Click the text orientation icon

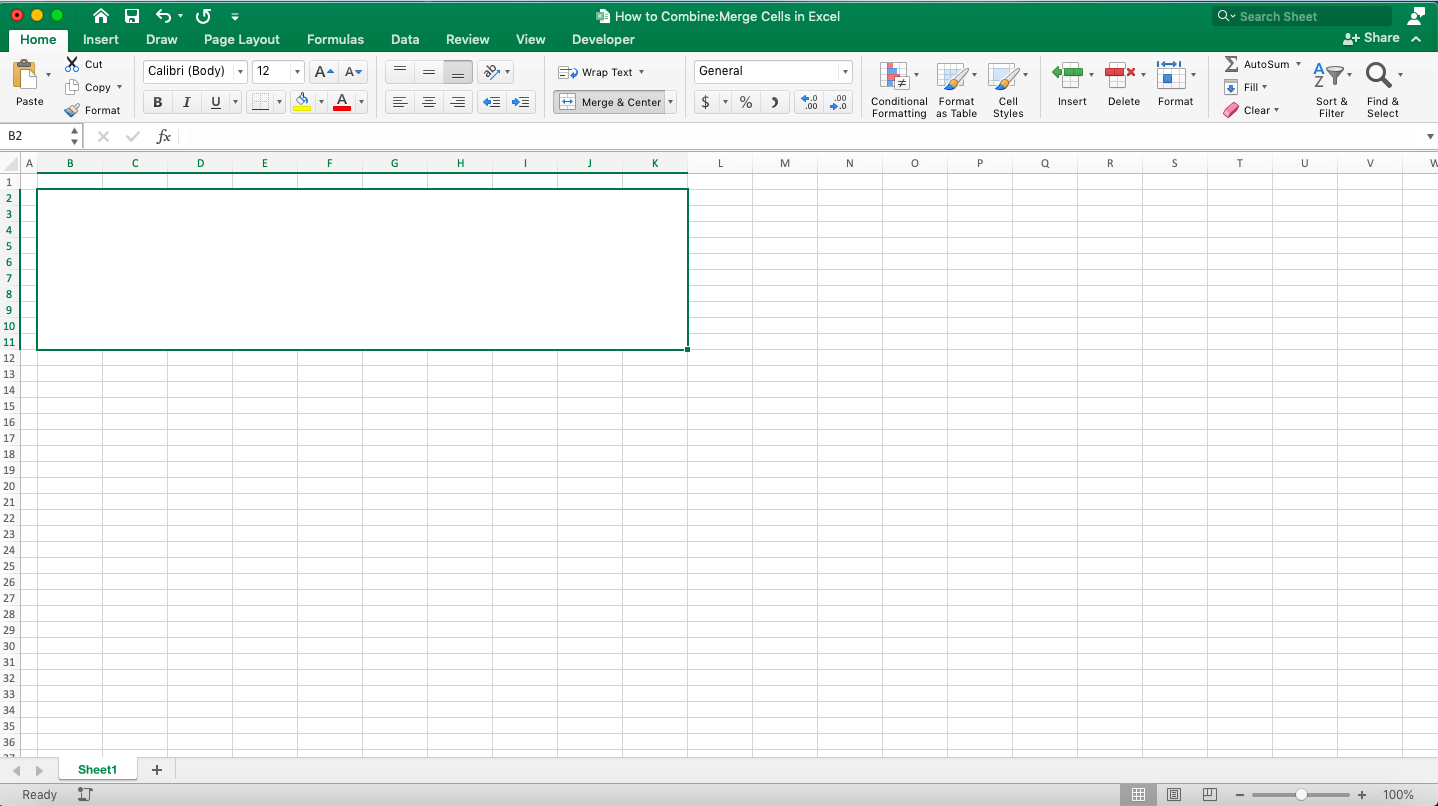[x=491, y=72]
